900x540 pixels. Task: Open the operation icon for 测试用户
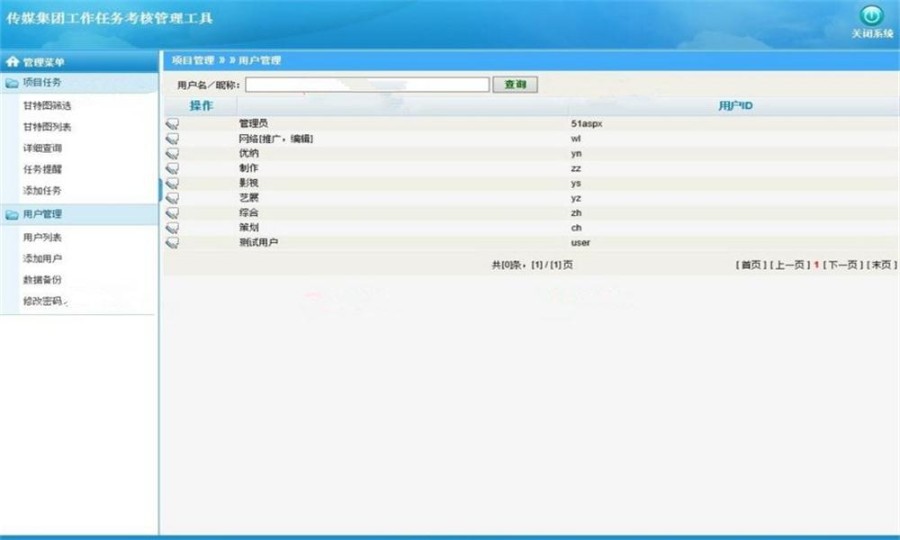tap(172, 243)
